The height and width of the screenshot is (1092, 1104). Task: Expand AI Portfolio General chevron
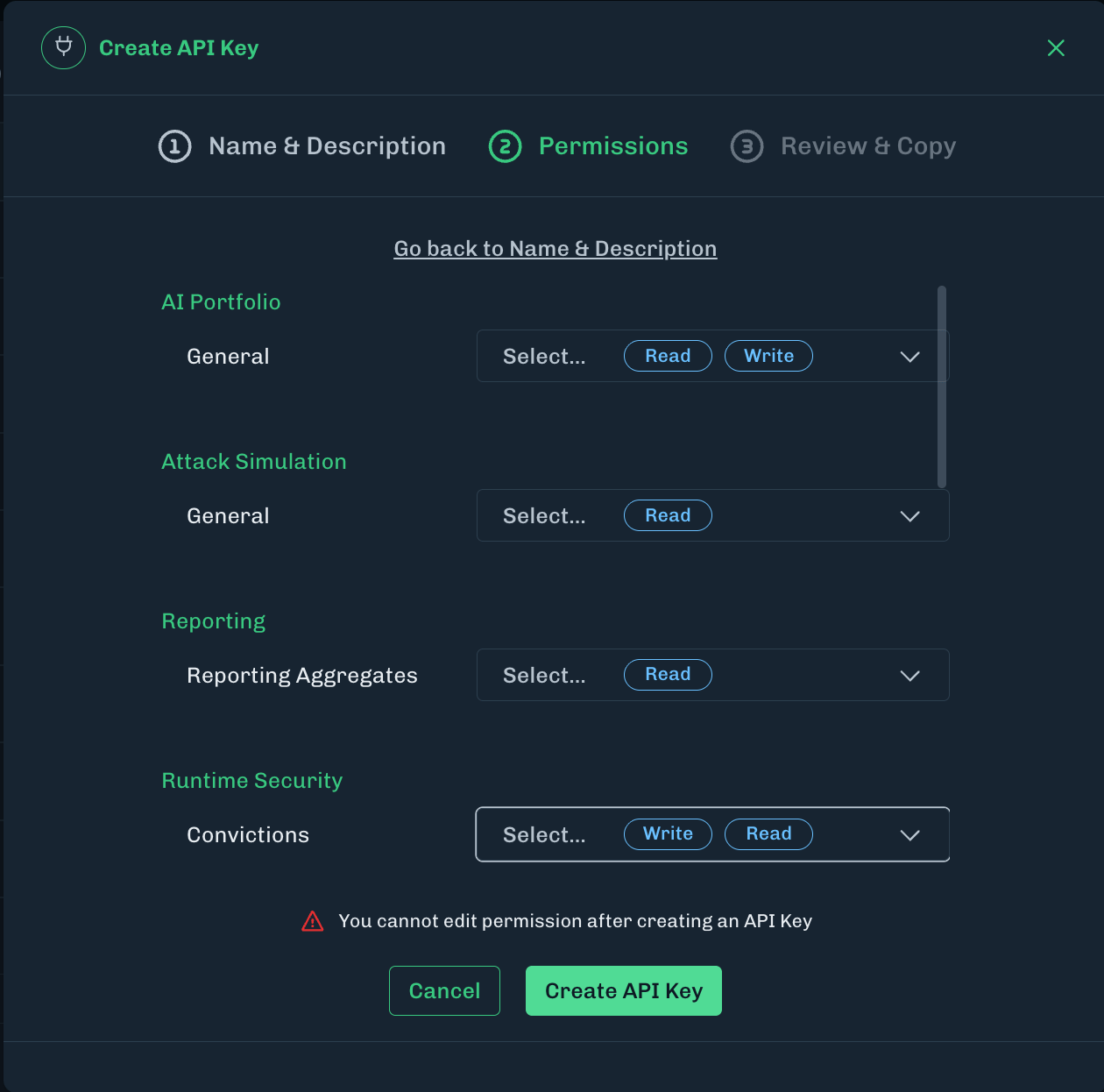pyautogui.click(x=909, y=357)
